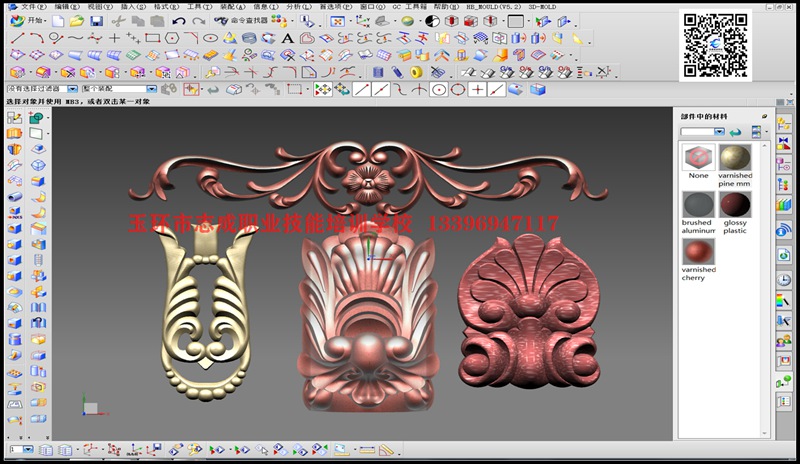Screen dimensions: 800x464
Task: Click the Undo arrow icon
Action: [179, 21]
